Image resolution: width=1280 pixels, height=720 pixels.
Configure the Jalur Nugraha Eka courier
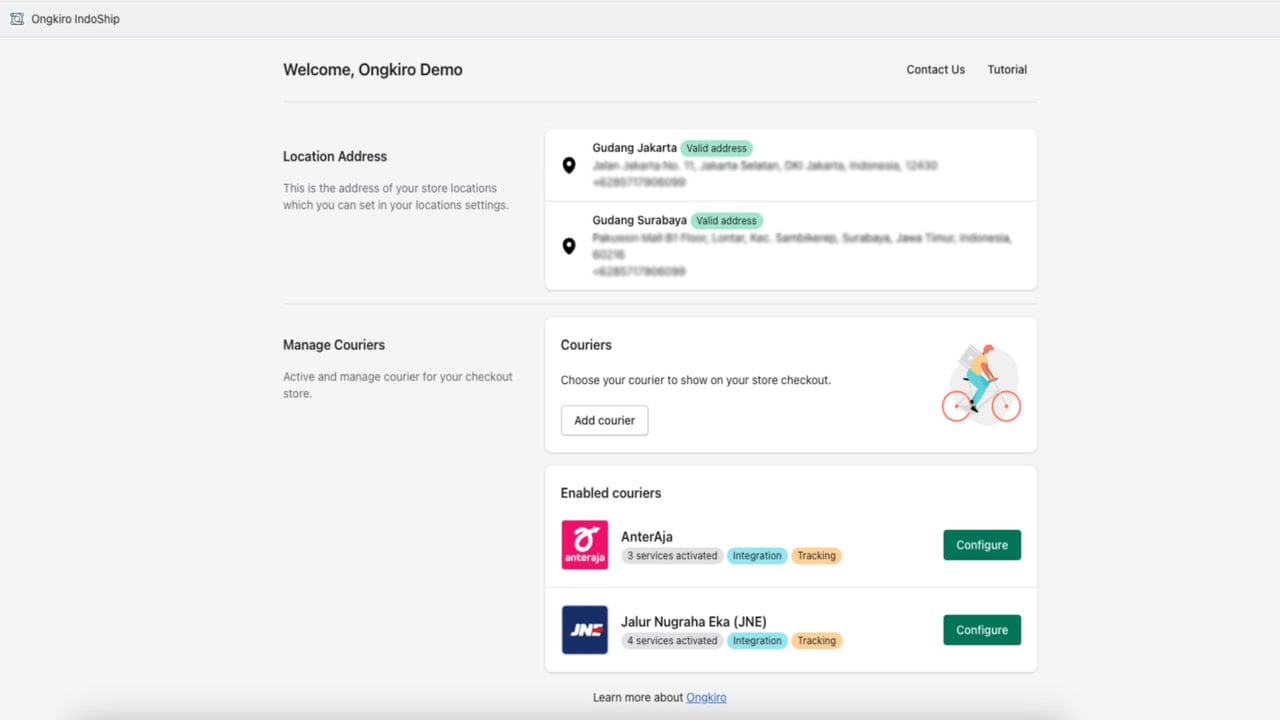click(982, 630)
